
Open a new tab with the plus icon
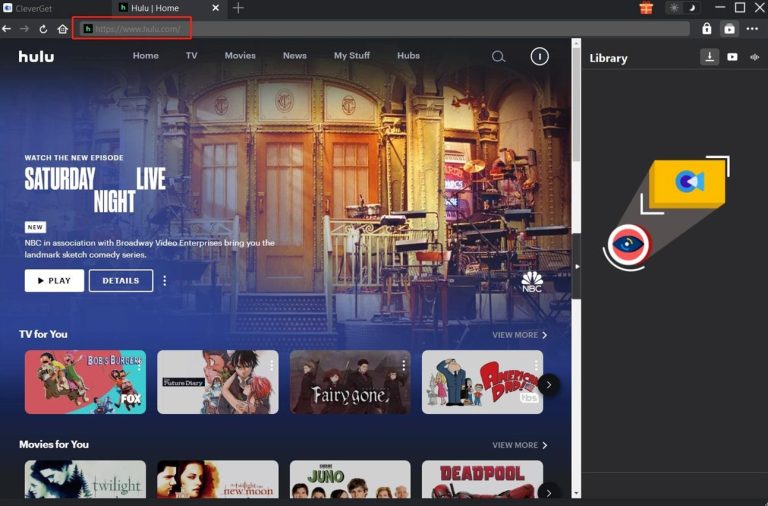tap(239, 8)
